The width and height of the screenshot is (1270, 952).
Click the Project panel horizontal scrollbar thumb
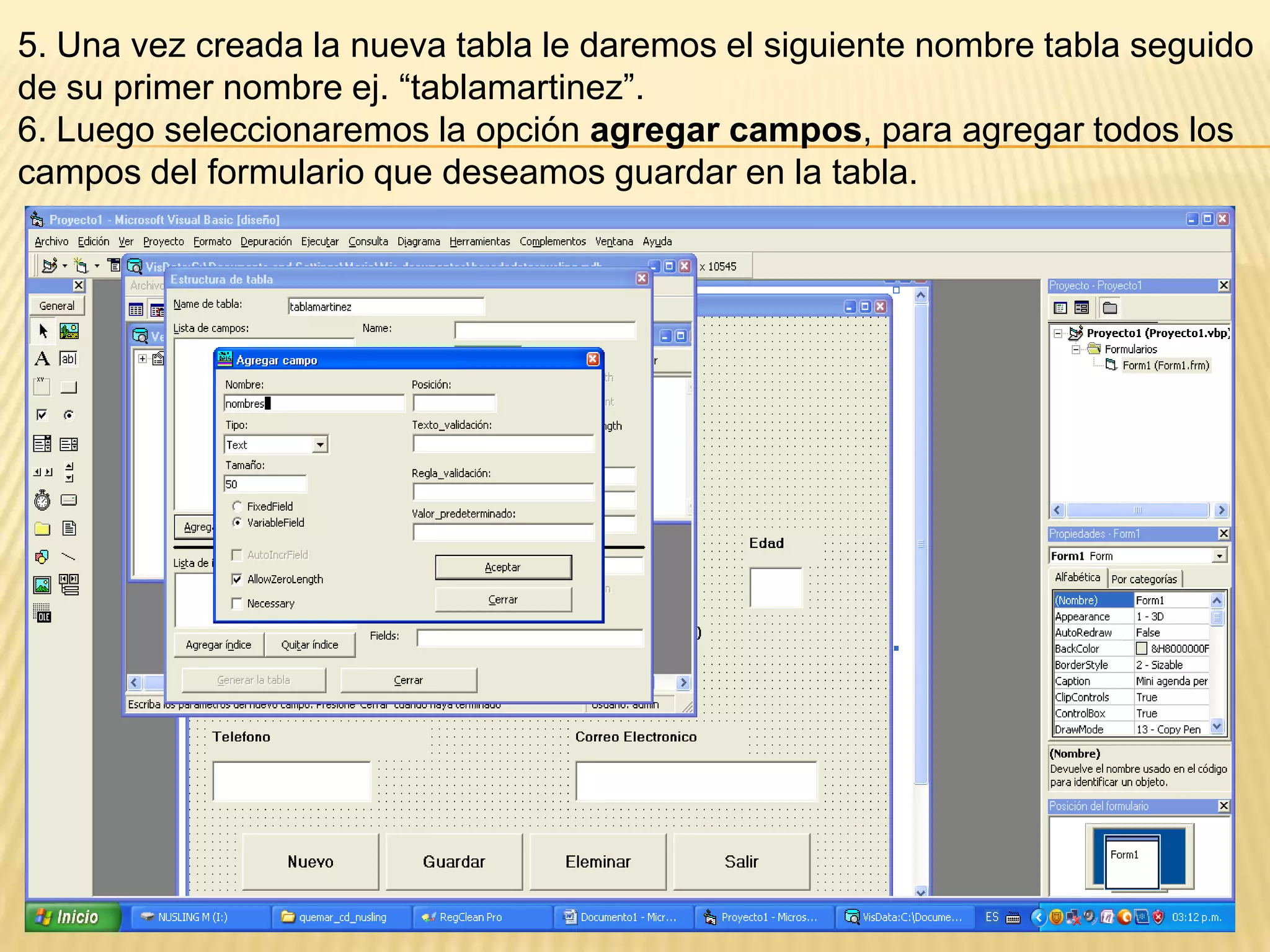click(1137, 510)
